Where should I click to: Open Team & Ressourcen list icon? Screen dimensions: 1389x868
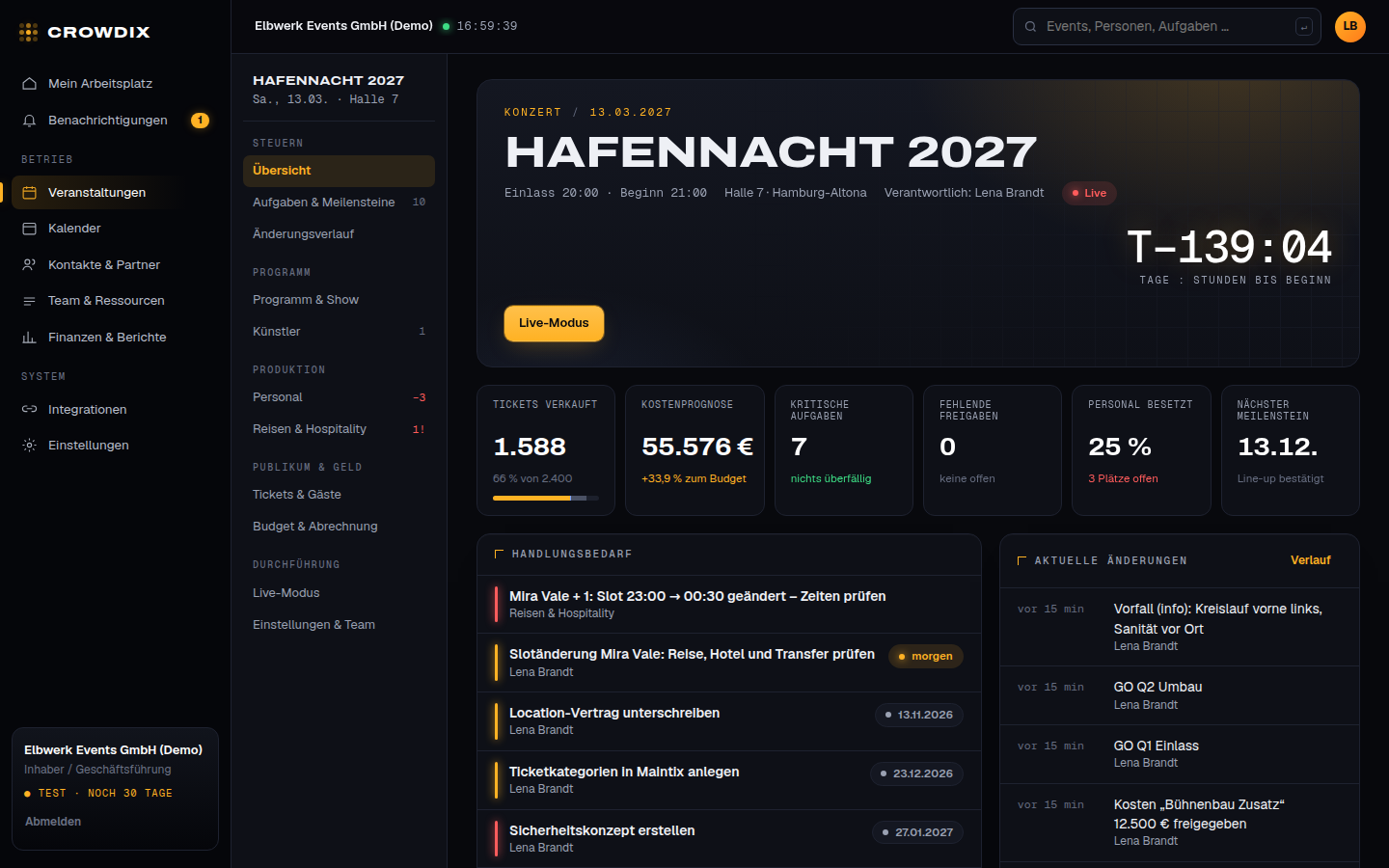(x=29, y=301)
